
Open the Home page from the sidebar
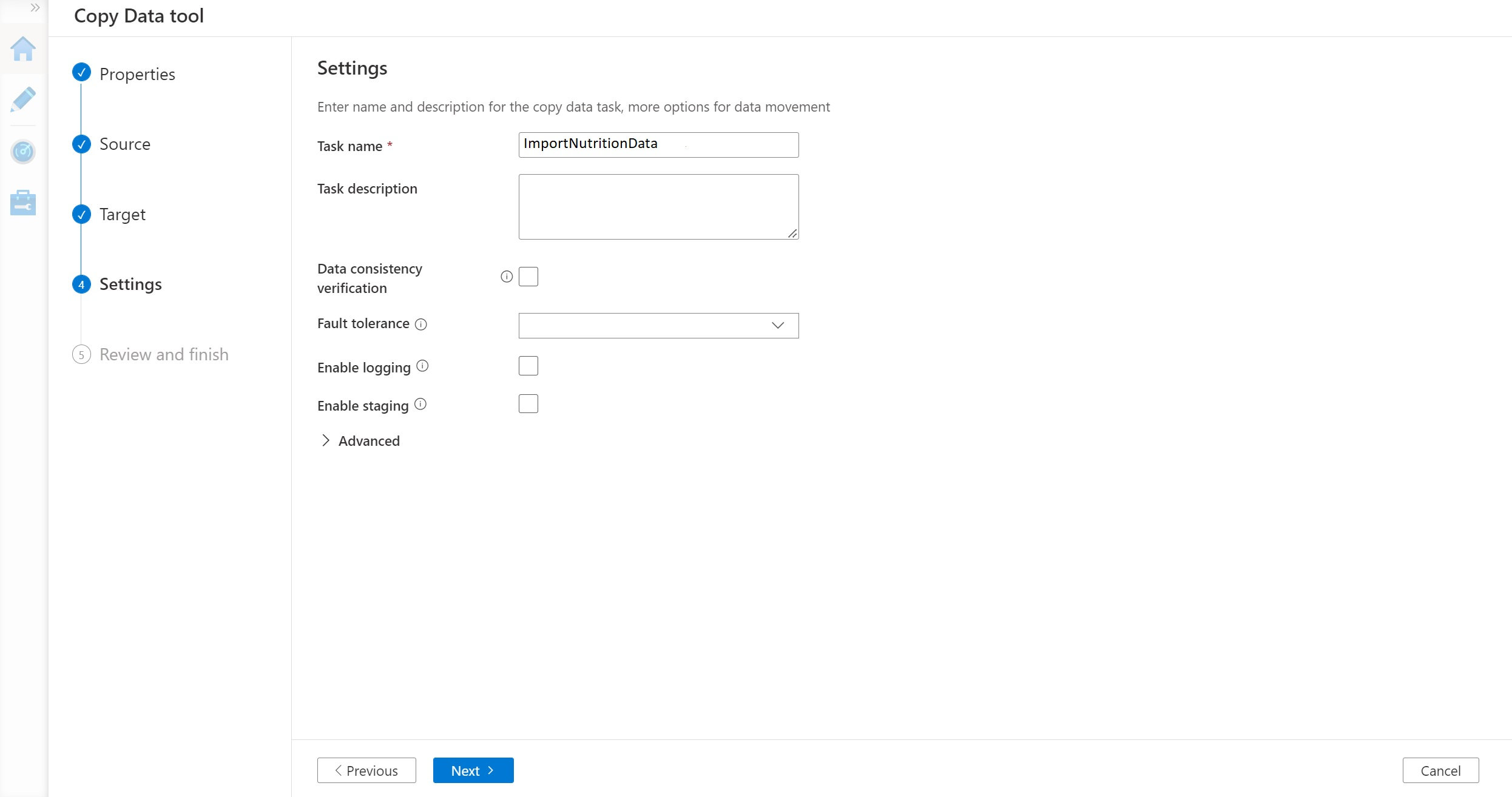point(23,50)
